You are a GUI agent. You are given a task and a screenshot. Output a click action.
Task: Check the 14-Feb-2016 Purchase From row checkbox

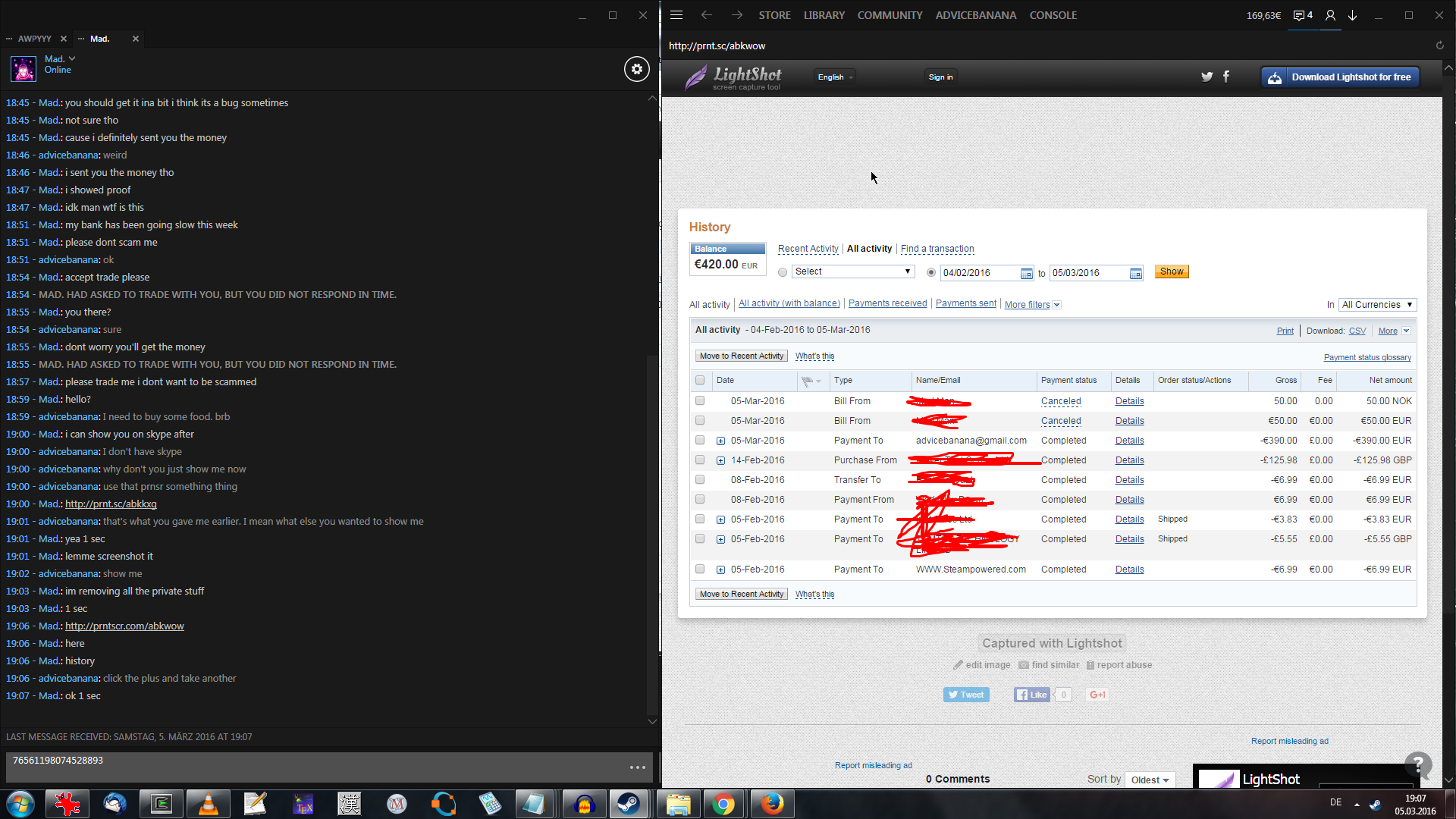pyautogui.click(x=700, y=460)
